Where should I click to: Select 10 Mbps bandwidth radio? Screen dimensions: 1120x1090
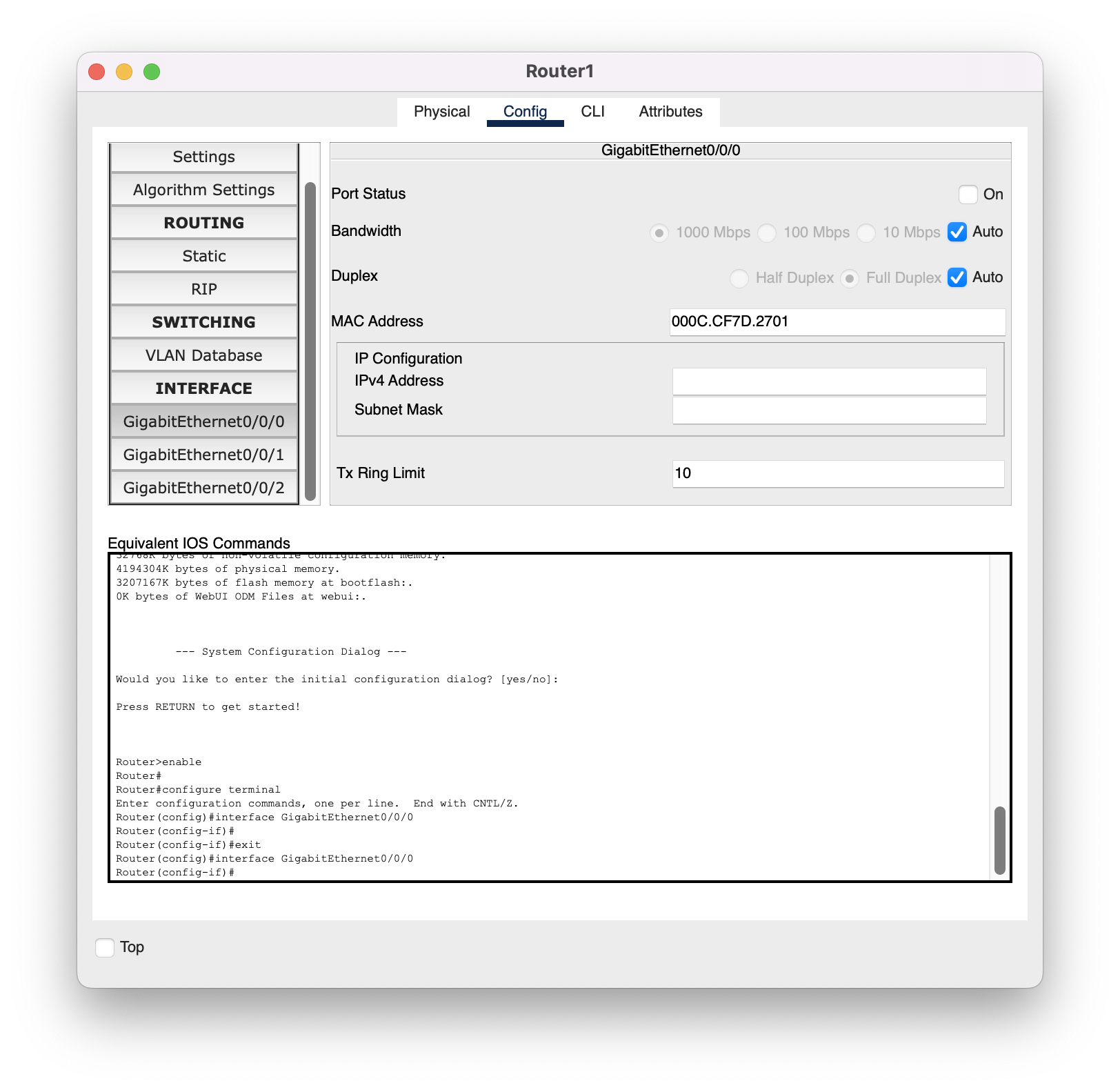coord(866,233)
